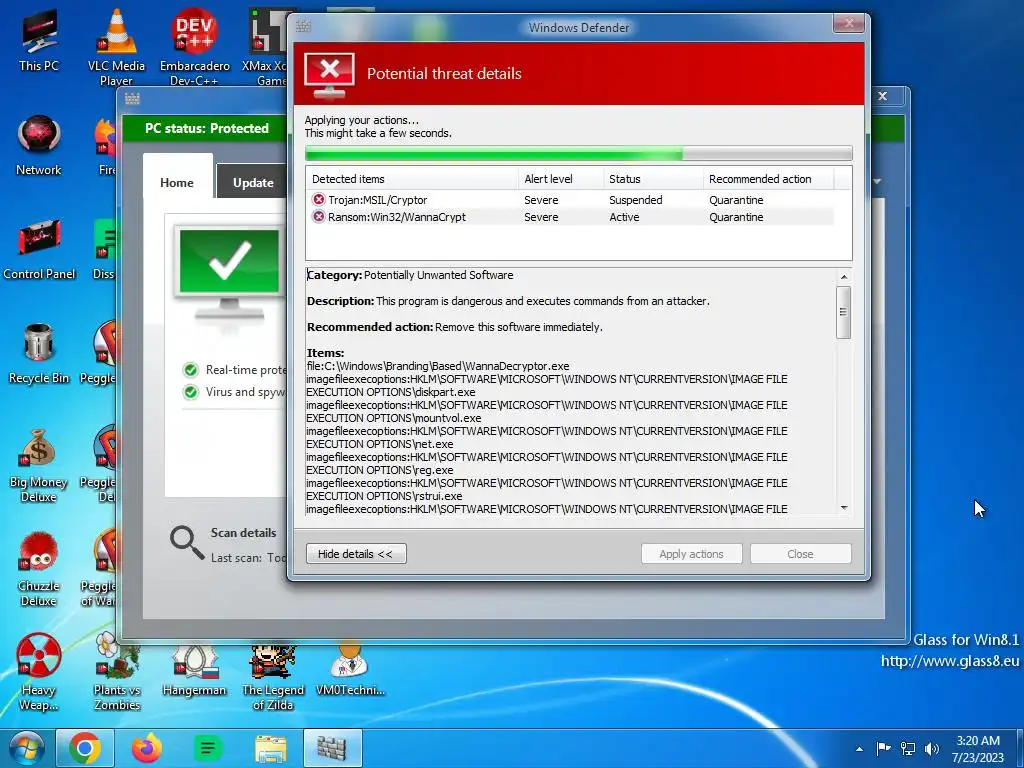The height and width of the screenshot is (768, 1024).
Task: Click Hide details button
Action: 356,554
